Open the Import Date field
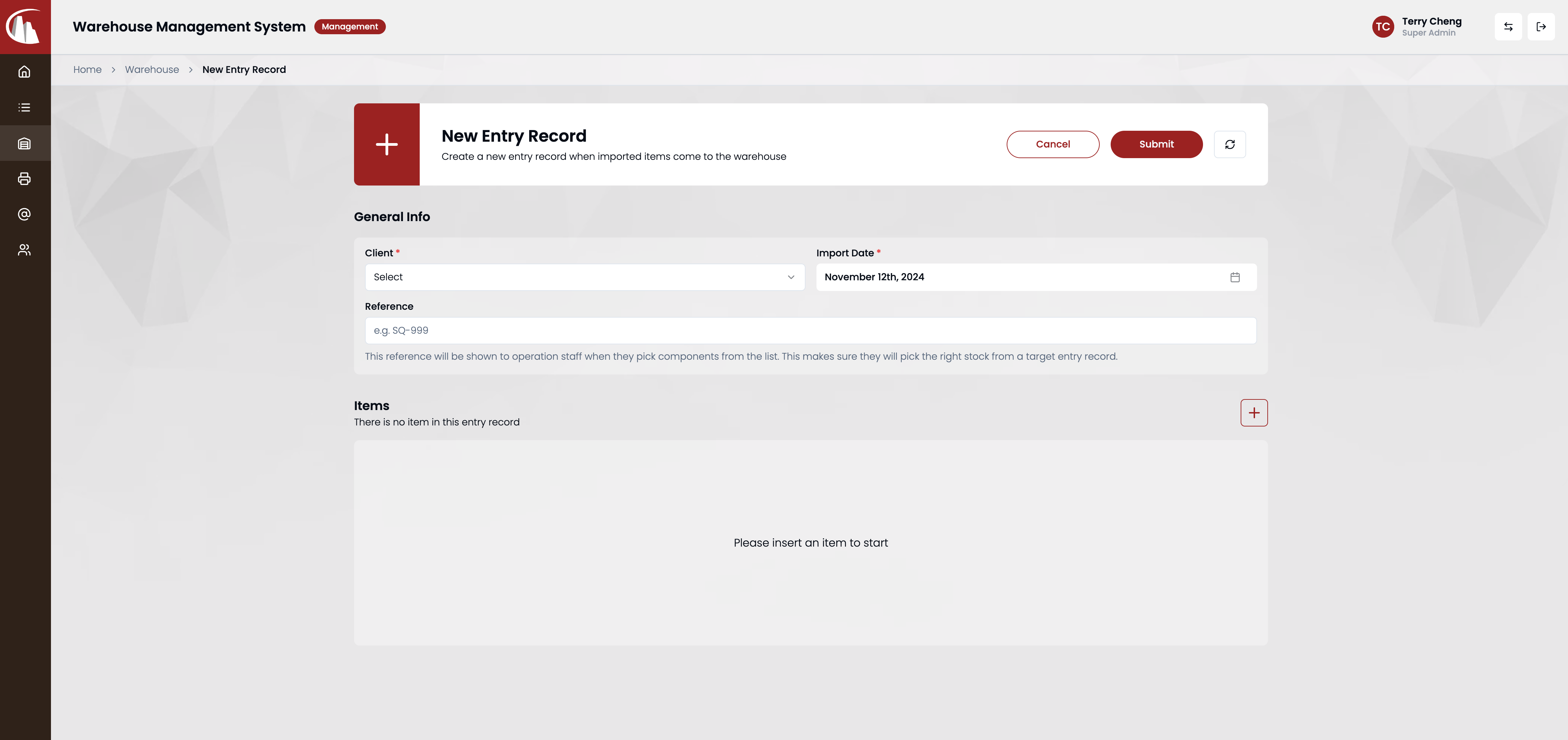 pyautogui.click(x=1036, y=277)
